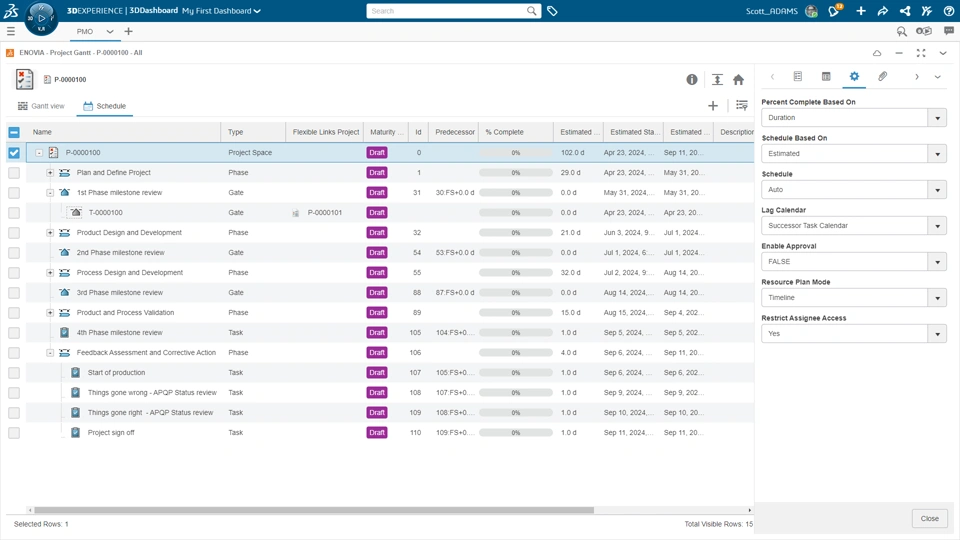The height and width of the screenshot is (540, 960).
Task: Check the T-0000100 row checkbox
Action: [14, 212]
